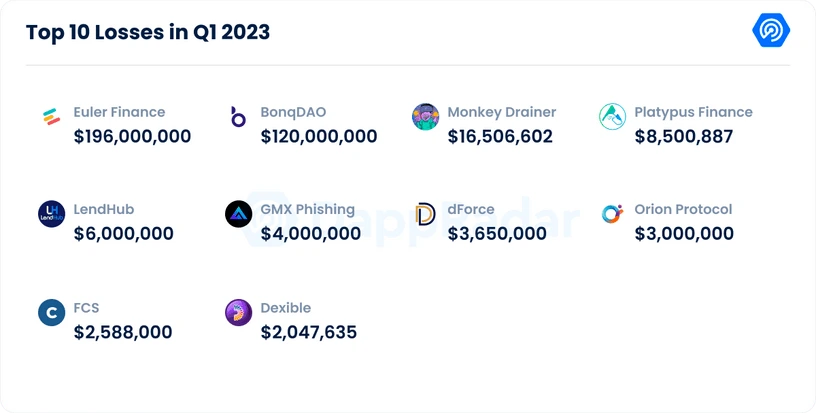Select the Platypus Finance label text

click(x=693, y=112)
